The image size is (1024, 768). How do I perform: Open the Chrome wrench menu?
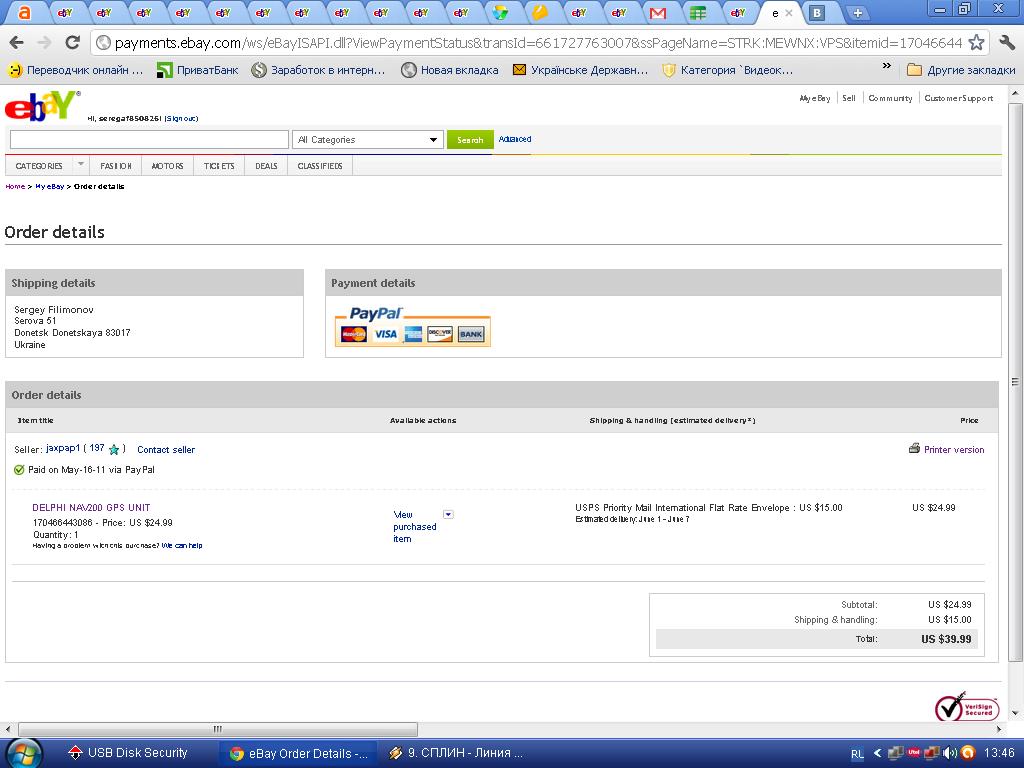point(1006,43)
